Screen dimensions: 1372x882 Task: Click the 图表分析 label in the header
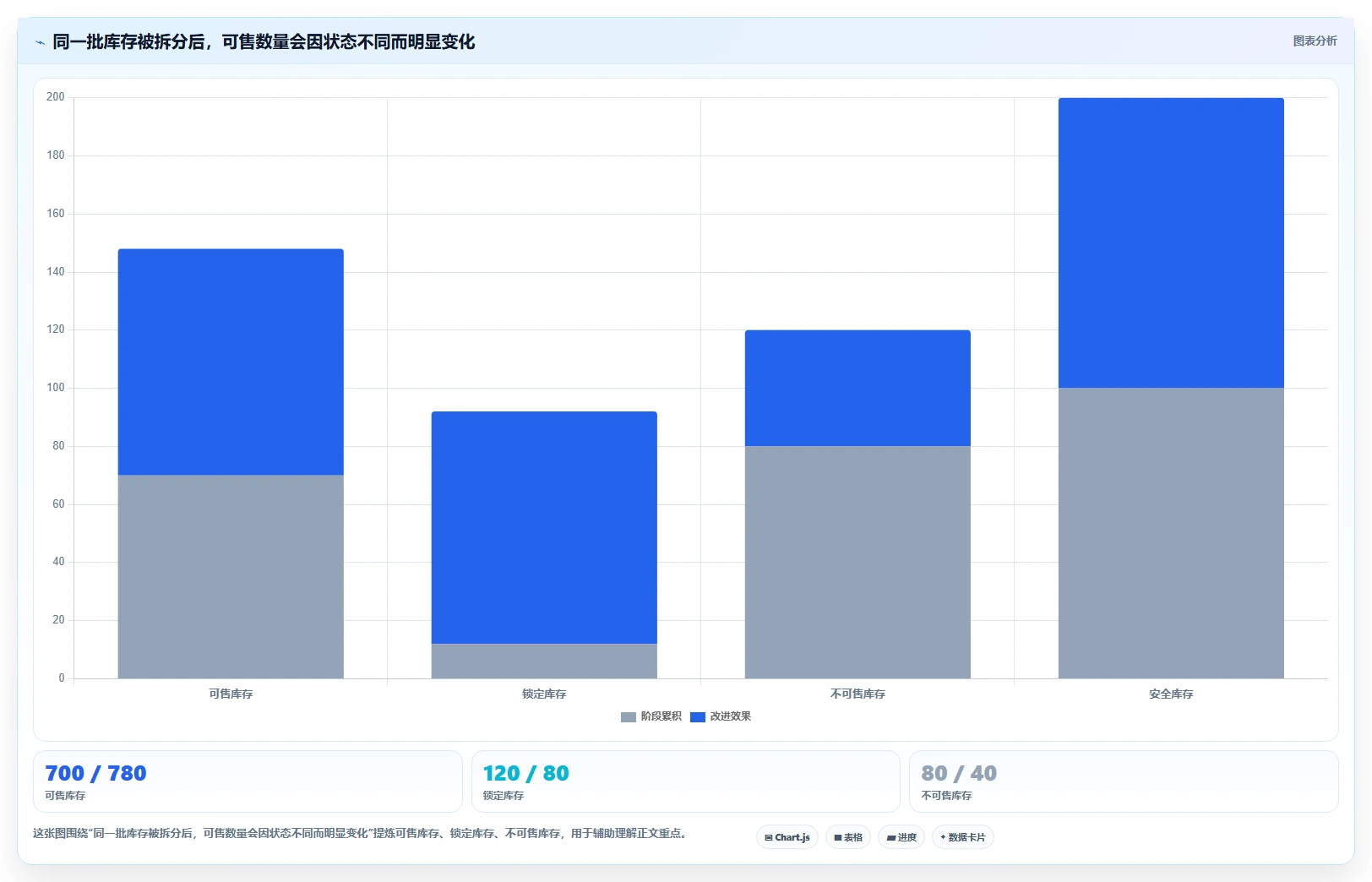[1315, 41]
